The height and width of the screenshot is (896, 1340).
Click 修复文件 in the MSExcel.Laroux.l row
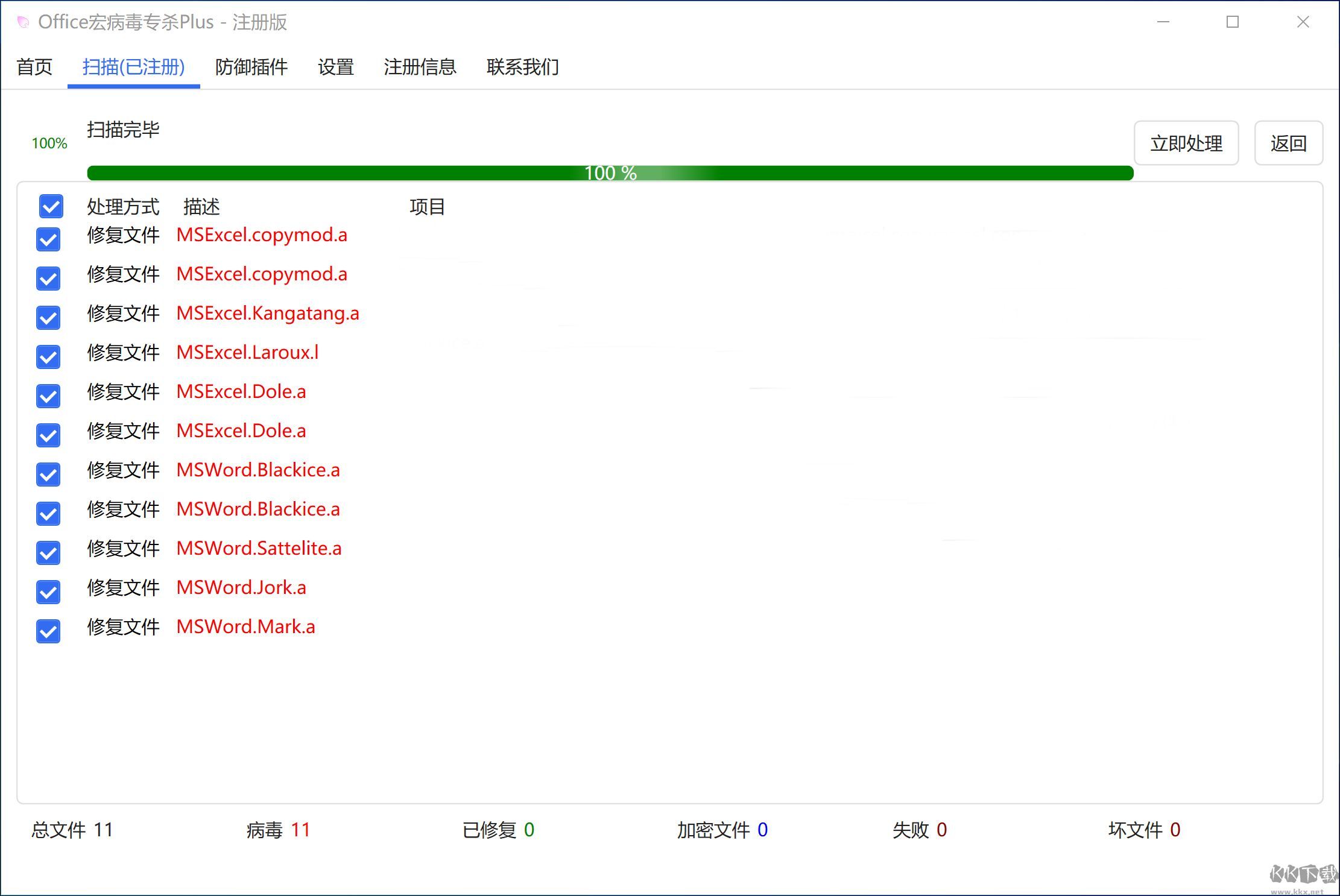click(123, 353)
